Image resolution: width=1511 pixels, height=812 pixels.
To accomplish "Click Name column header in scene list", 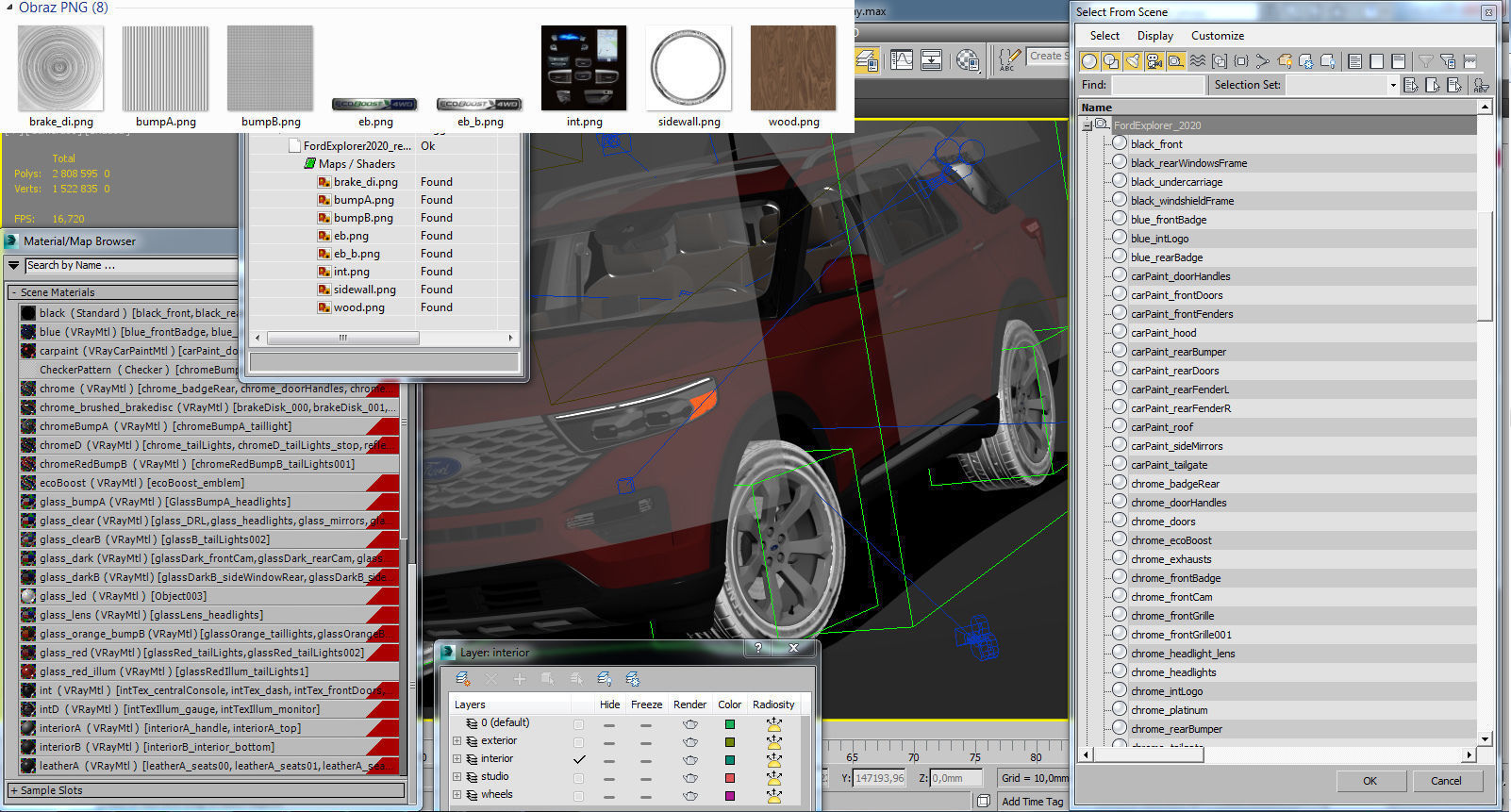I will 1278,108.
